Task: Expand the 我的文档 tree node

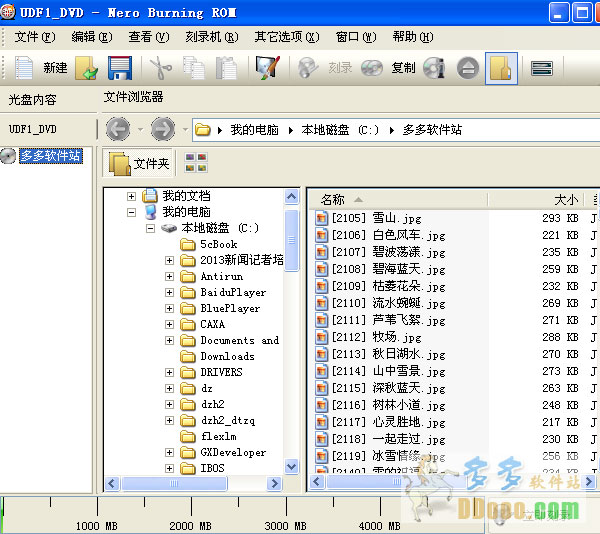Action: coord(131,196)
